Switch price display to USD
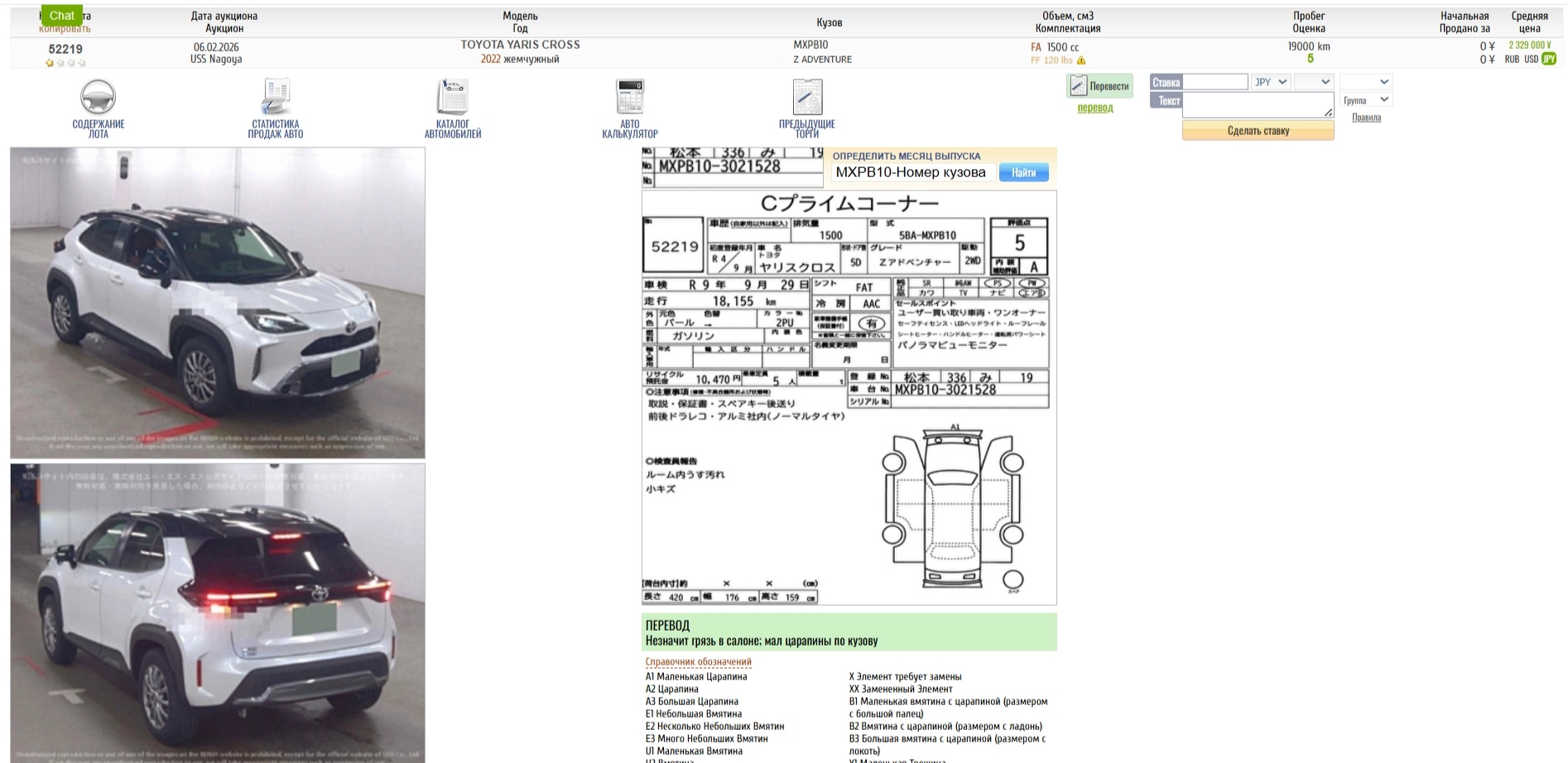Viewport: 1568px width, 763px height. (x=1531, y=60)
